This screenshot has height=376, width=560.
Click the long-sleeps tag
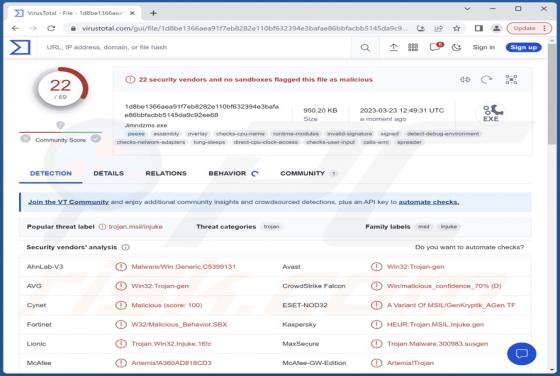(209, 142)
